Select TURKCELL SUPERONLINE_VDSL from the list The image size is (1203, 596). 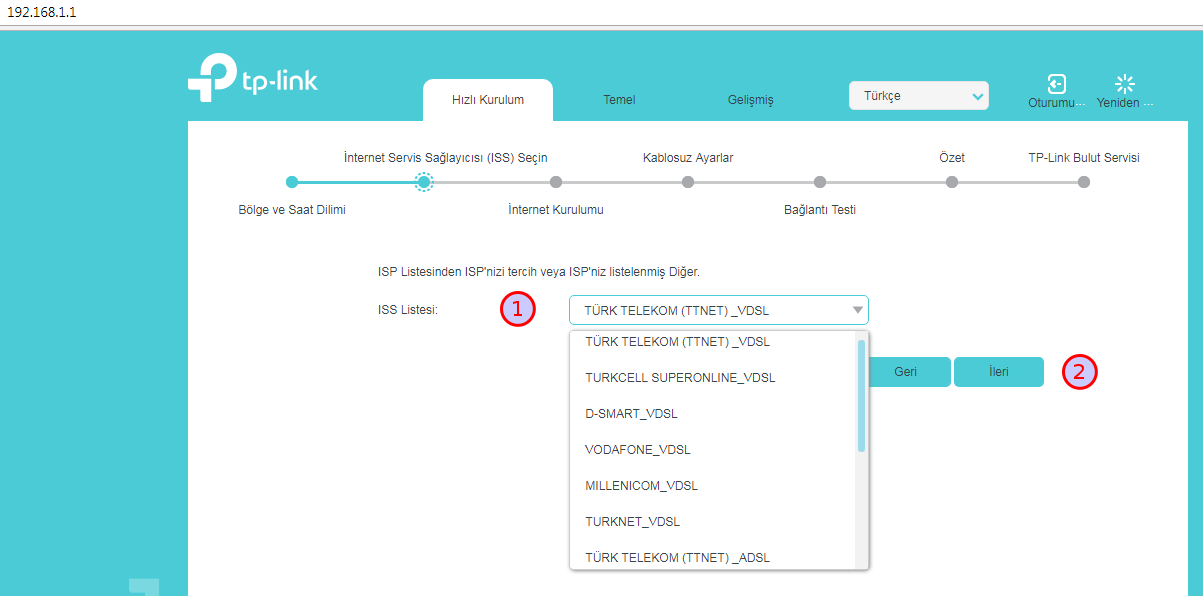point(680,378)
